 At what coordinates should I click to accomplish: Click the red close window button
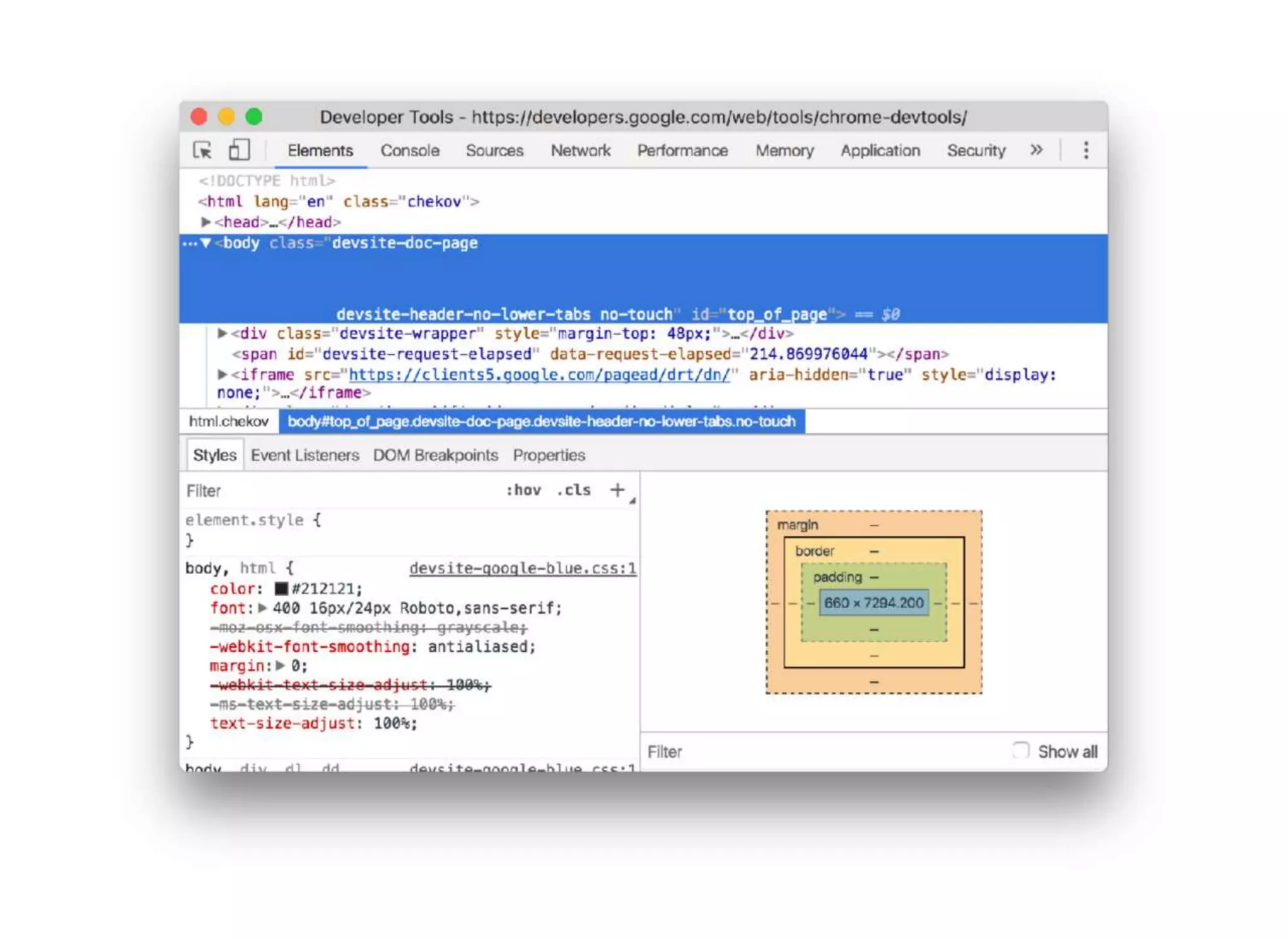(x=199, y=117)
